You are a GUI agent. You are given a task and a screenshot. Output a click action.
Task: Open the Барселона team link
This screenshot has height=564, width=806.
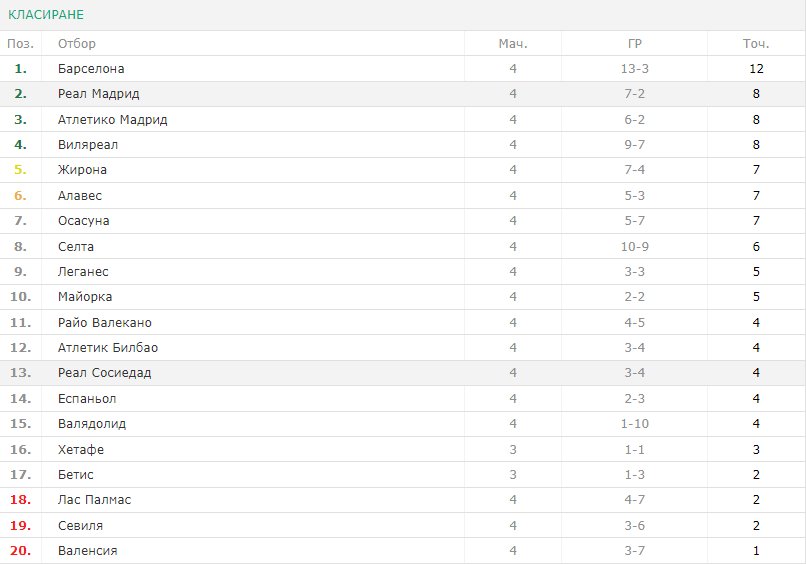click(91, 69)
